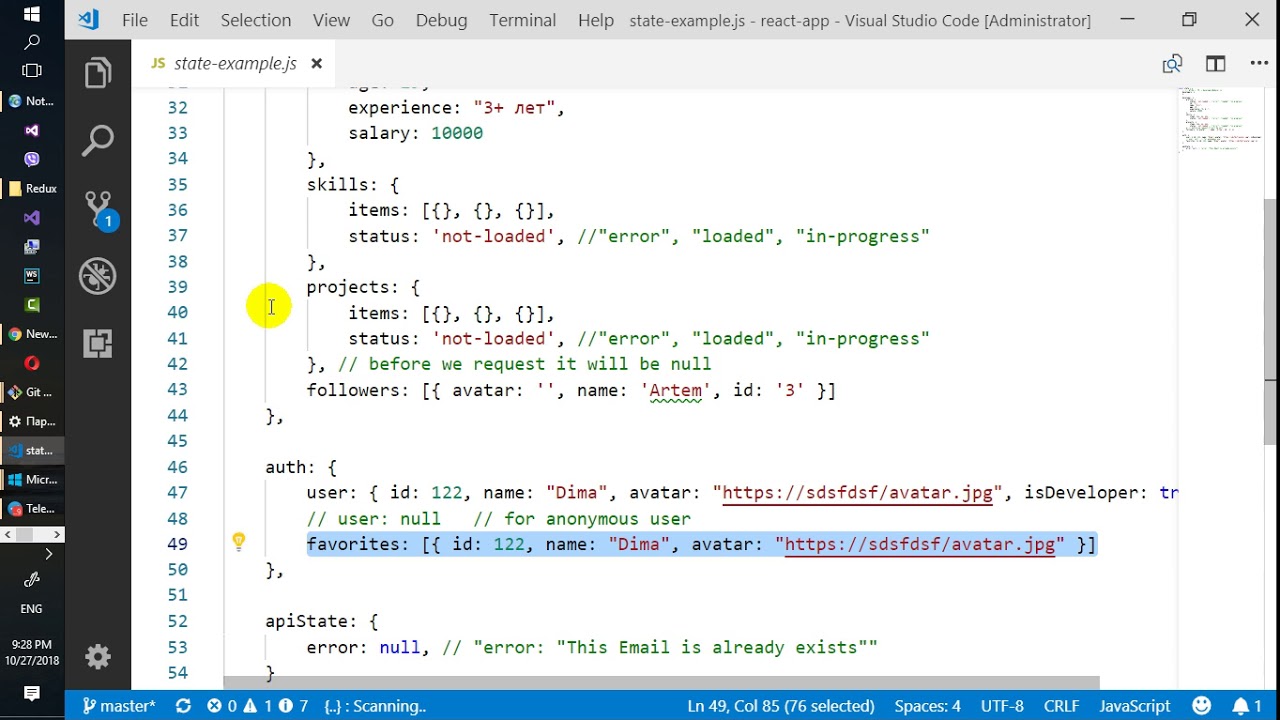Open the Selection menu
This screenshot has height=720, width=1280.
click(x=256, y=20)
